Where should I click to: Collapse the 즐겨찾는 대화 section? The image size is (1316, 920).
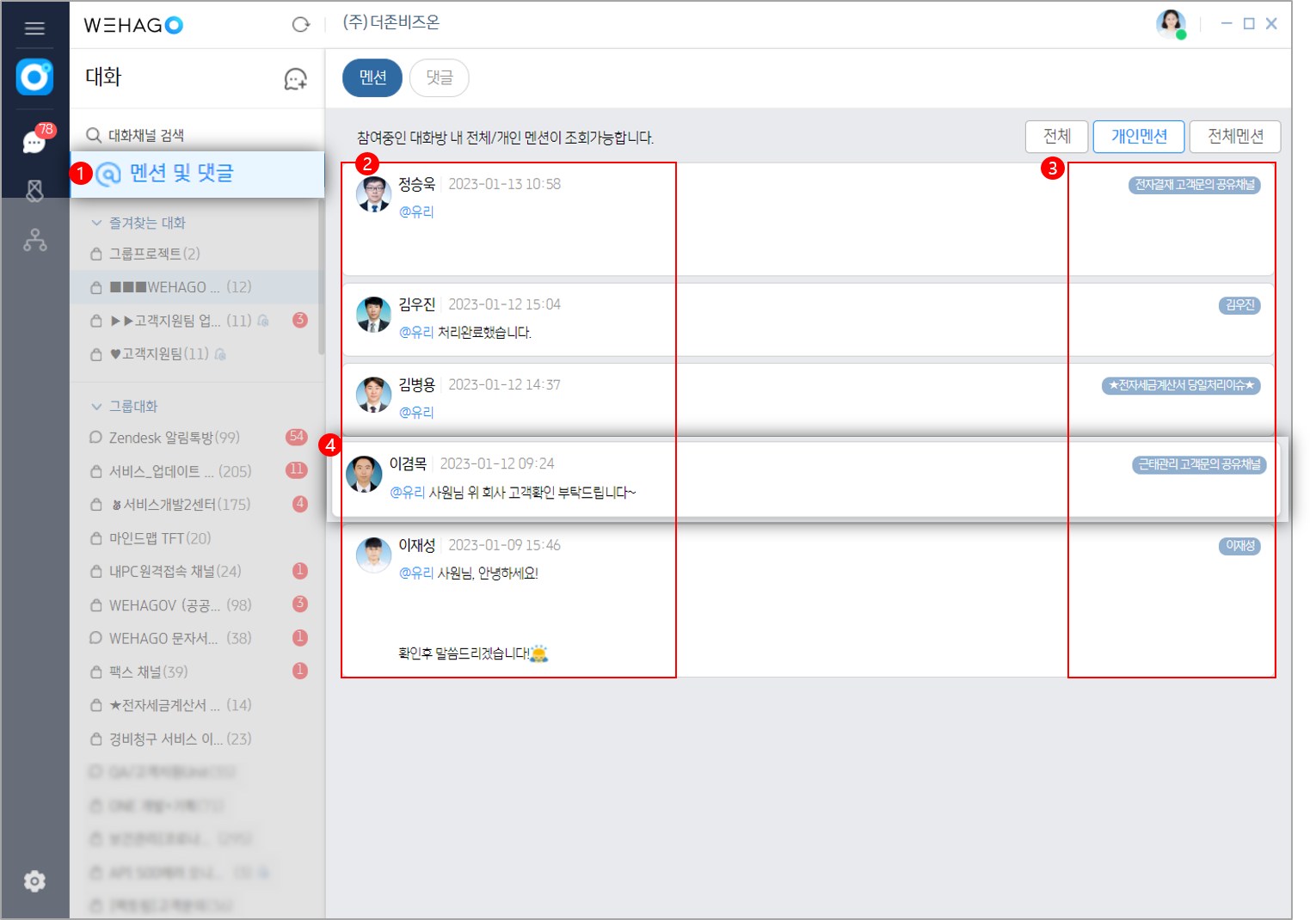click(x=96, y=223)
